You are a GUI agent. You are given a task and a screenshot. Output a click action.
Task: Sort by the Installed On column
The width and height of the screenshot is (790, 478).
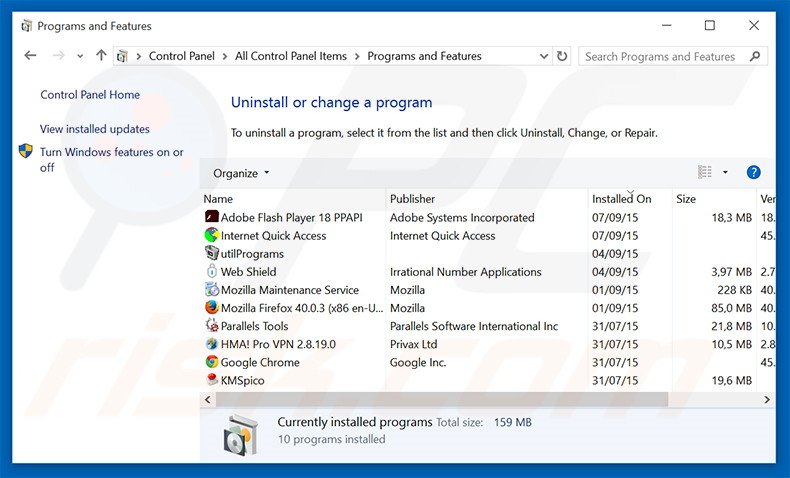coord(621,199)
